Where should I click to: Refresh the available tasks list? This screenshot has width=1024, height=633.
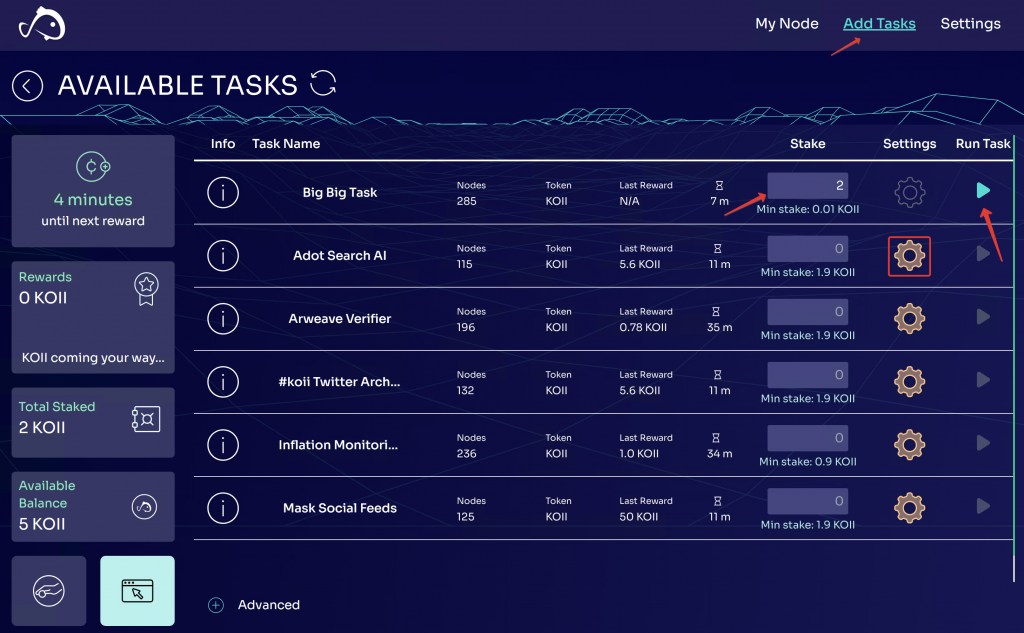click(x=323, y=83)
